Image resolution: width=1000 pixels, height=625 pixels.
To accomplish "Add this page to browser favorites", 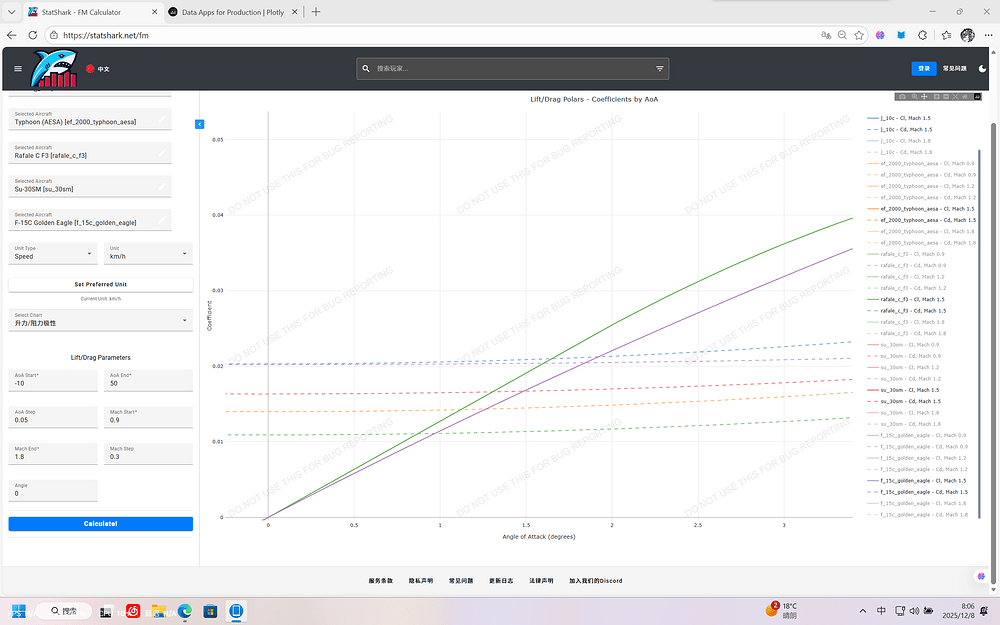I will (858, 34).
